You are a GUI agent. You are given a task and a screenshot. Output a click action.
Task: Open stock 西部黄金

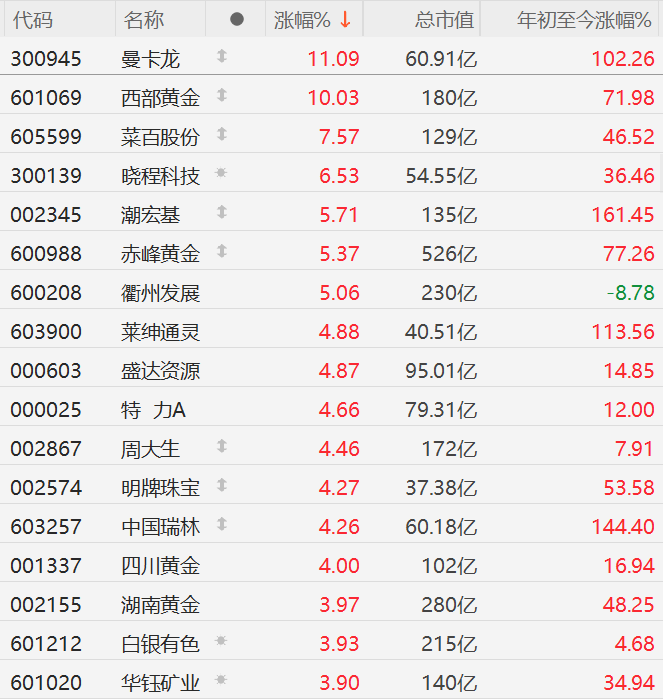[x=161, y=98]
